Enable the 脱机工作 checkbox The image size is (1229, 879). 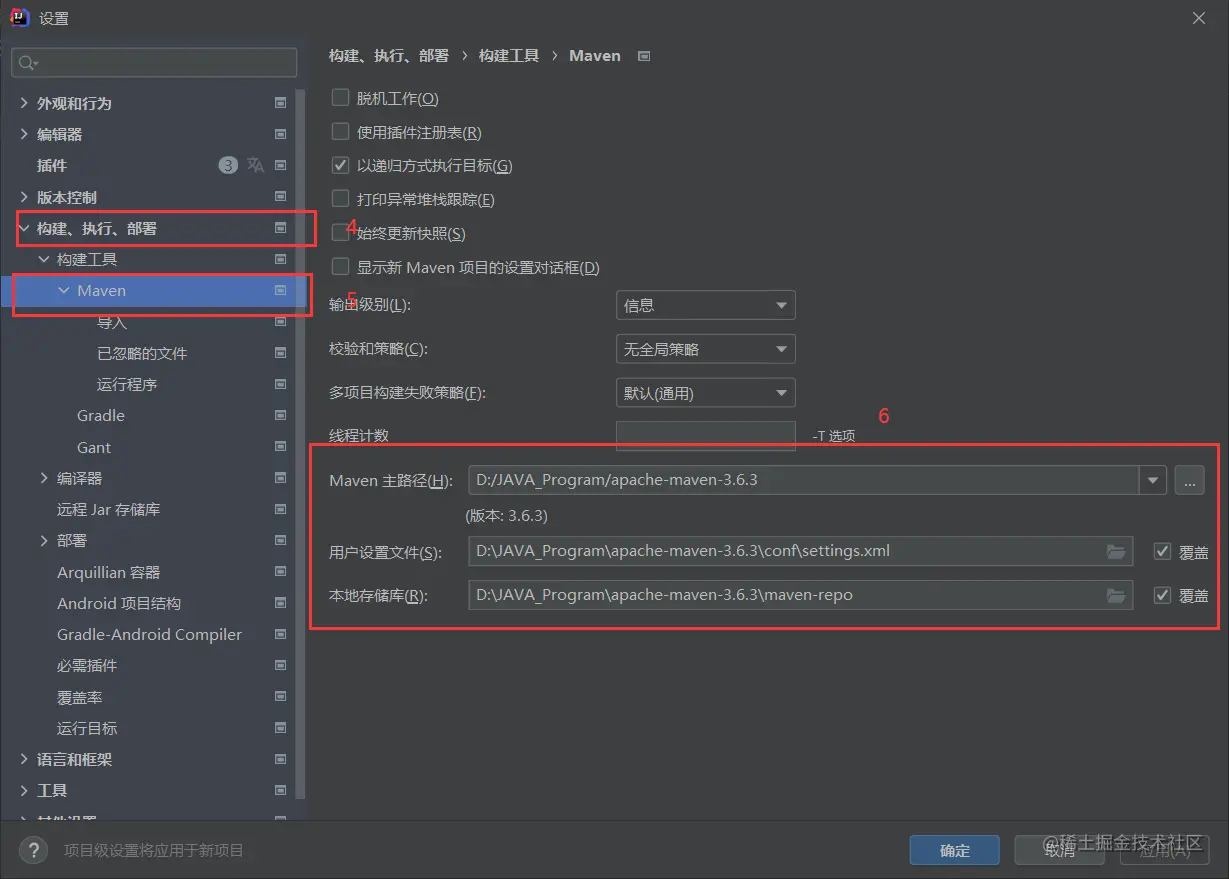click(340, 98)
